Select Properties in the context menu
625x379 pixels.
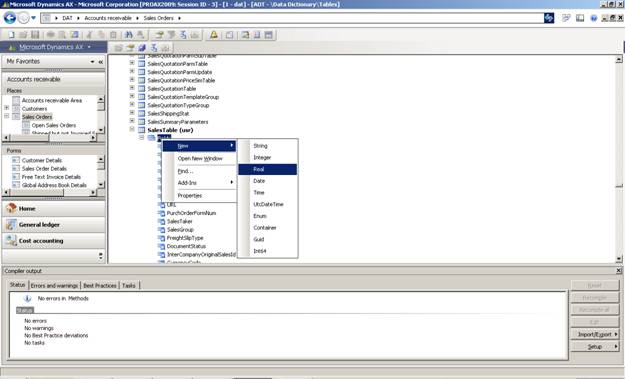[200, 196]
